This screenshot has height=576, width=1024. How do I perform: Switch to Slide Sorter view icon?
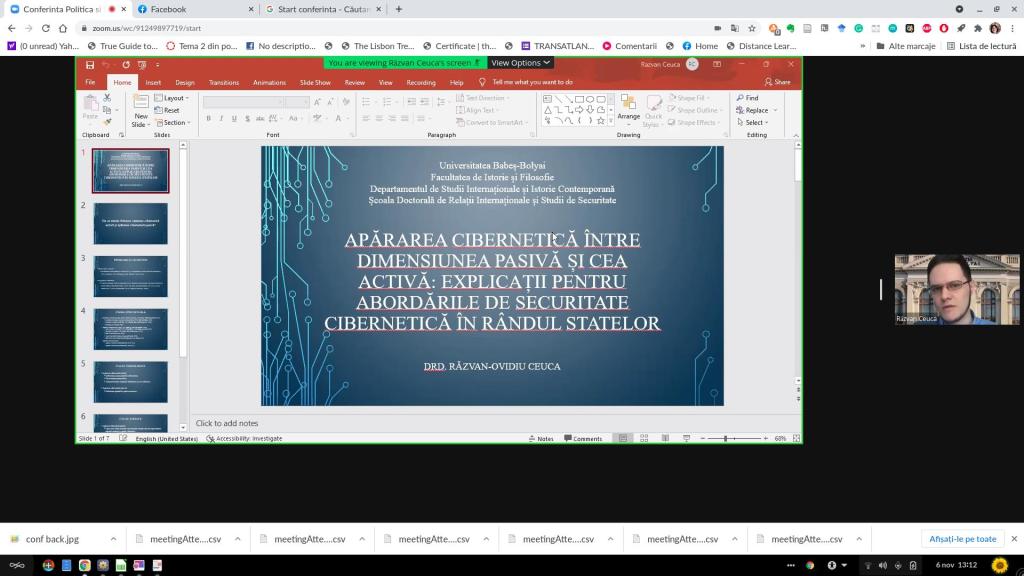(642, 438)
